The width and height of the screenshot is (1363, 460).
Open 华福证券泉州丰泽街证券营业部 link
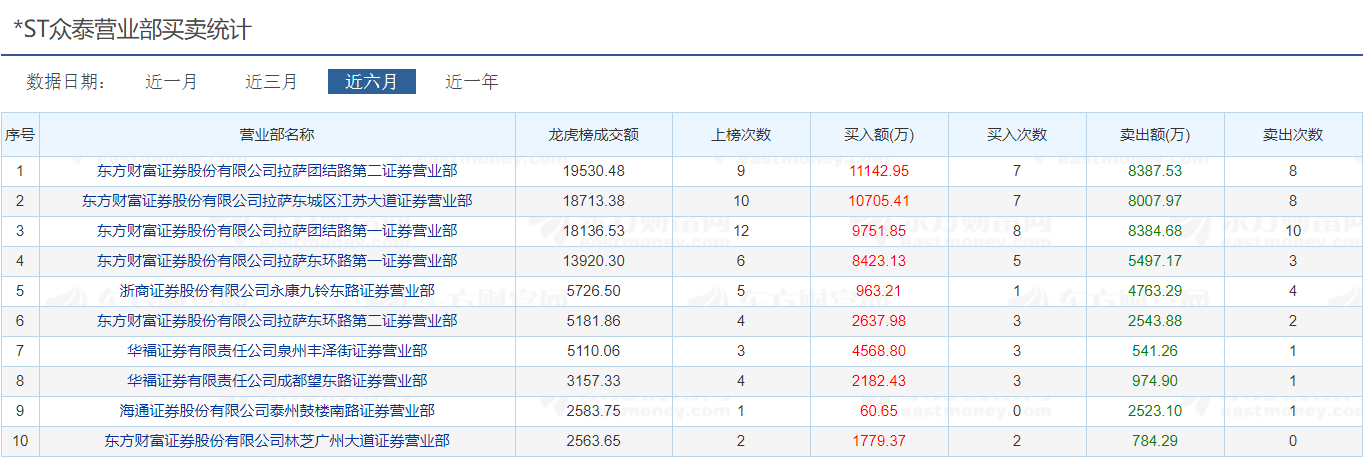(277, 351)
